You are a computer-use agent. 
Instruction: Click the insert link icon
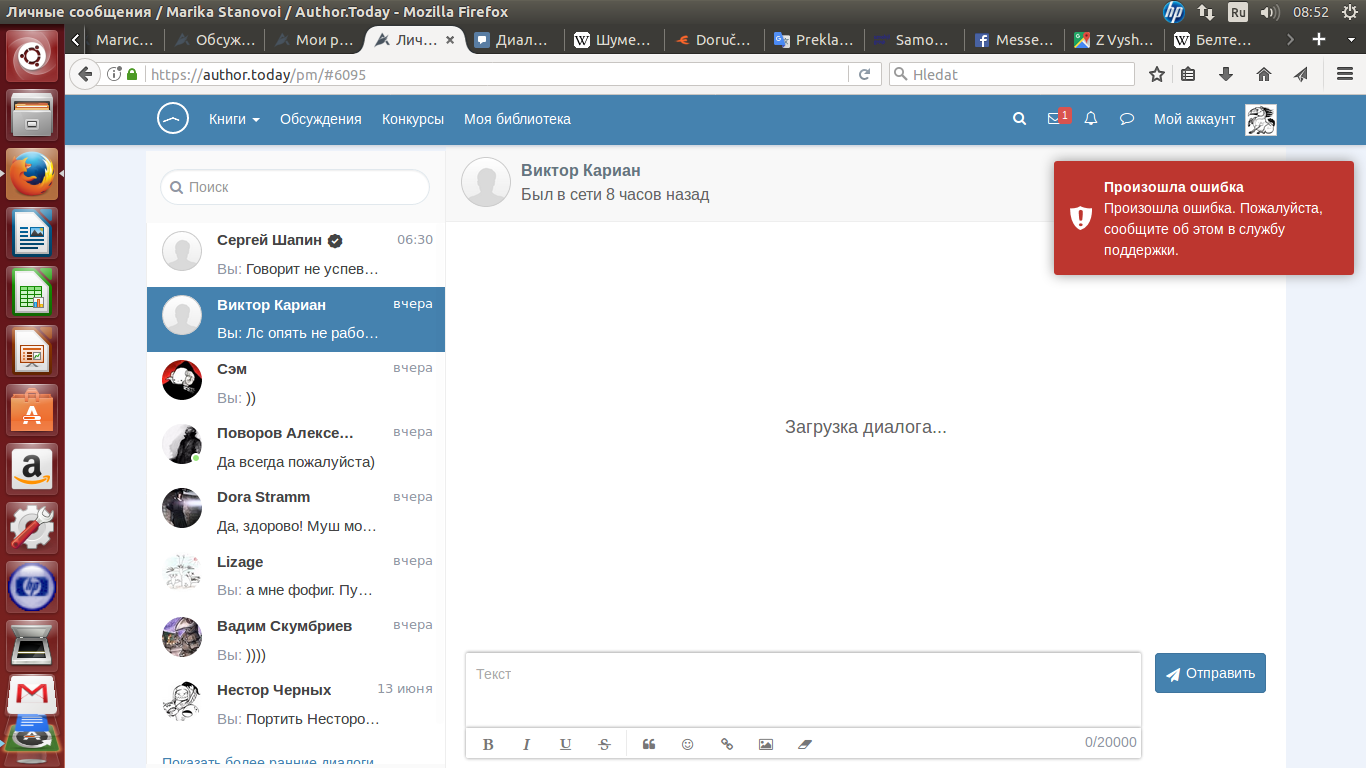coord(727,744)
